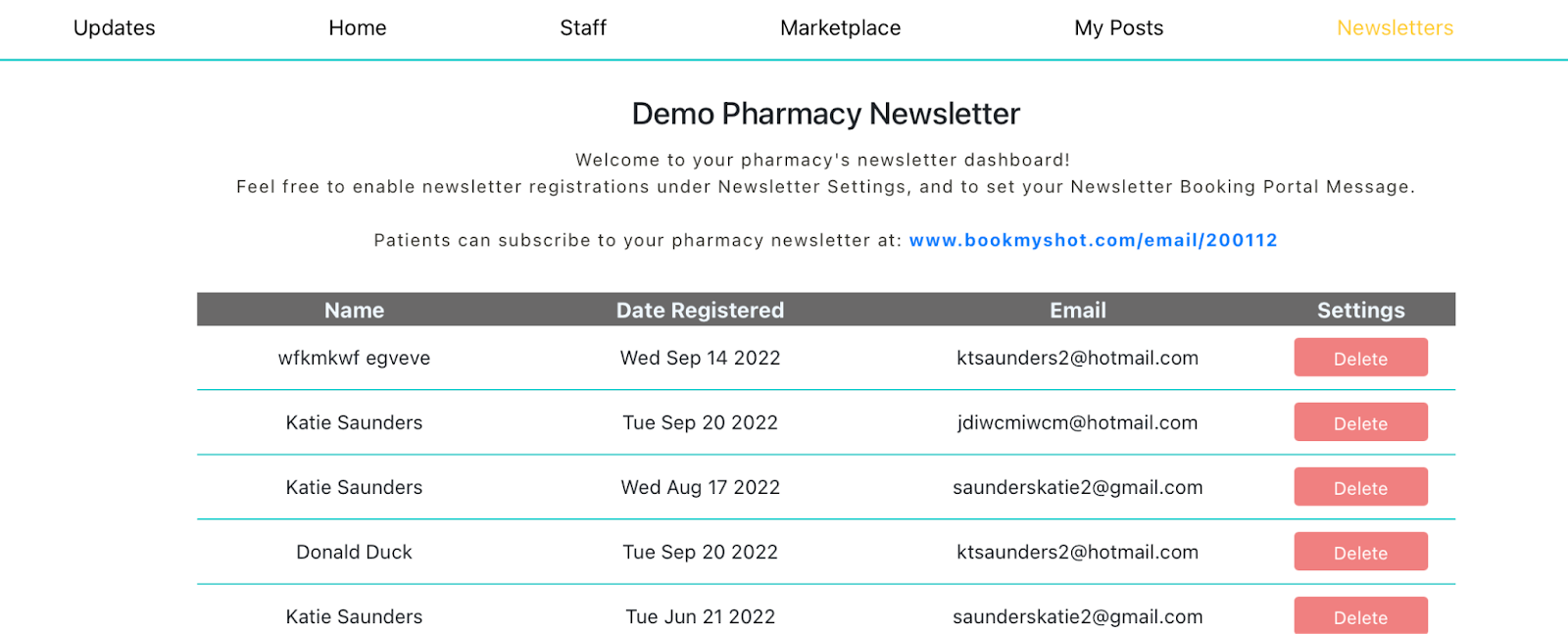Click the Date Registered column header
Image resolution: width=1568 pixels, height=634 pixels.
click(700, 311)
